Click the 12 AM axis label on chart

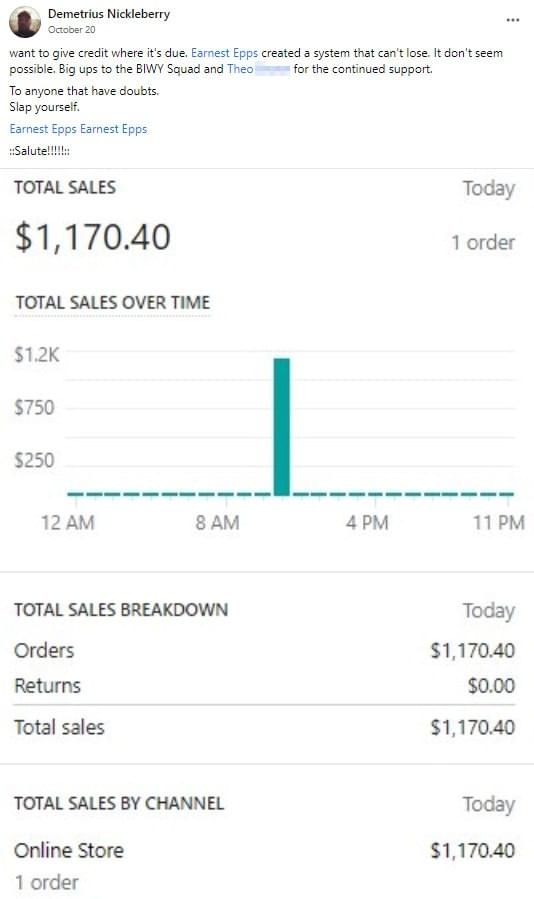pos(68,522)
